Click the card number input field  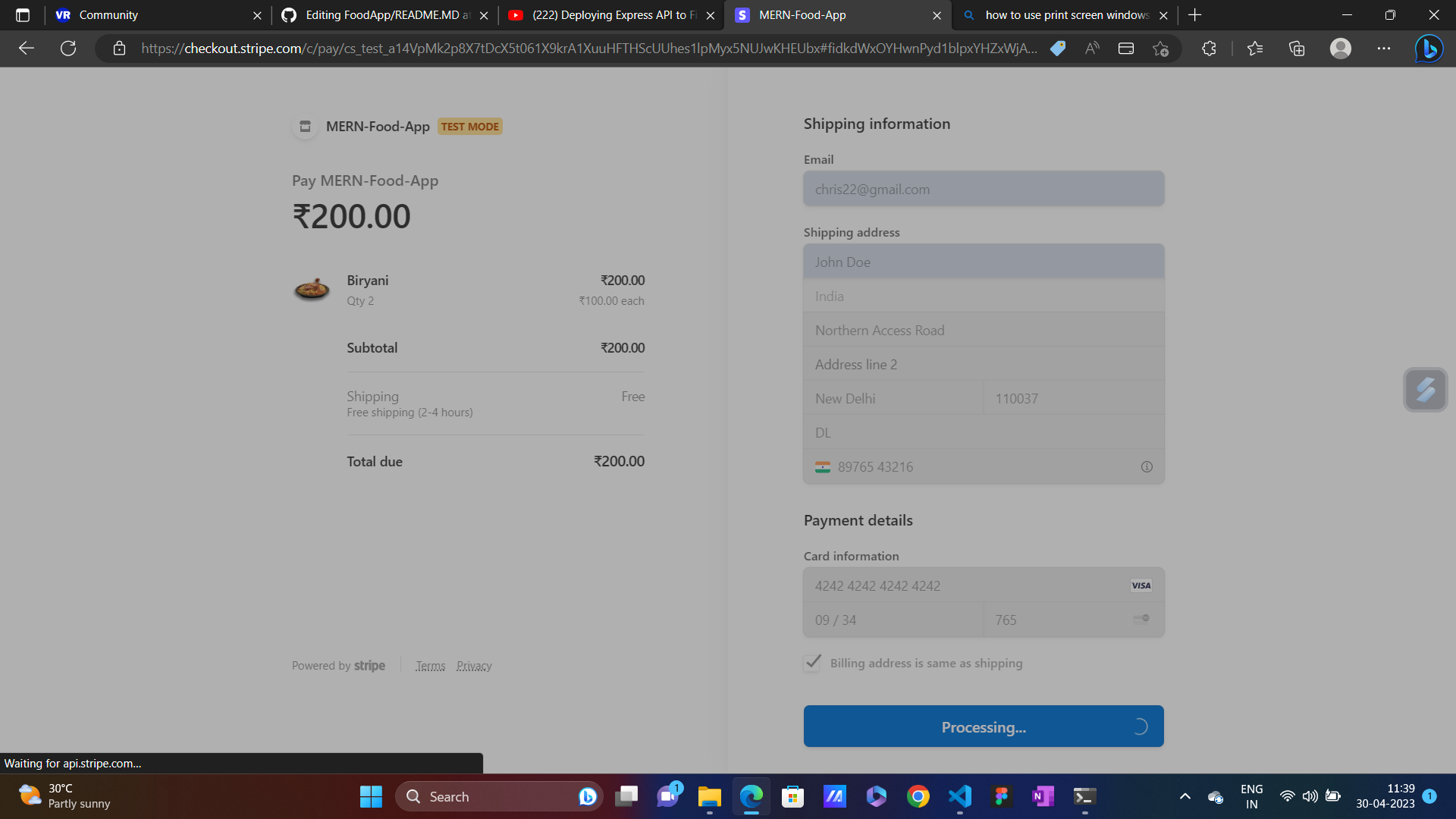(963, 586)
